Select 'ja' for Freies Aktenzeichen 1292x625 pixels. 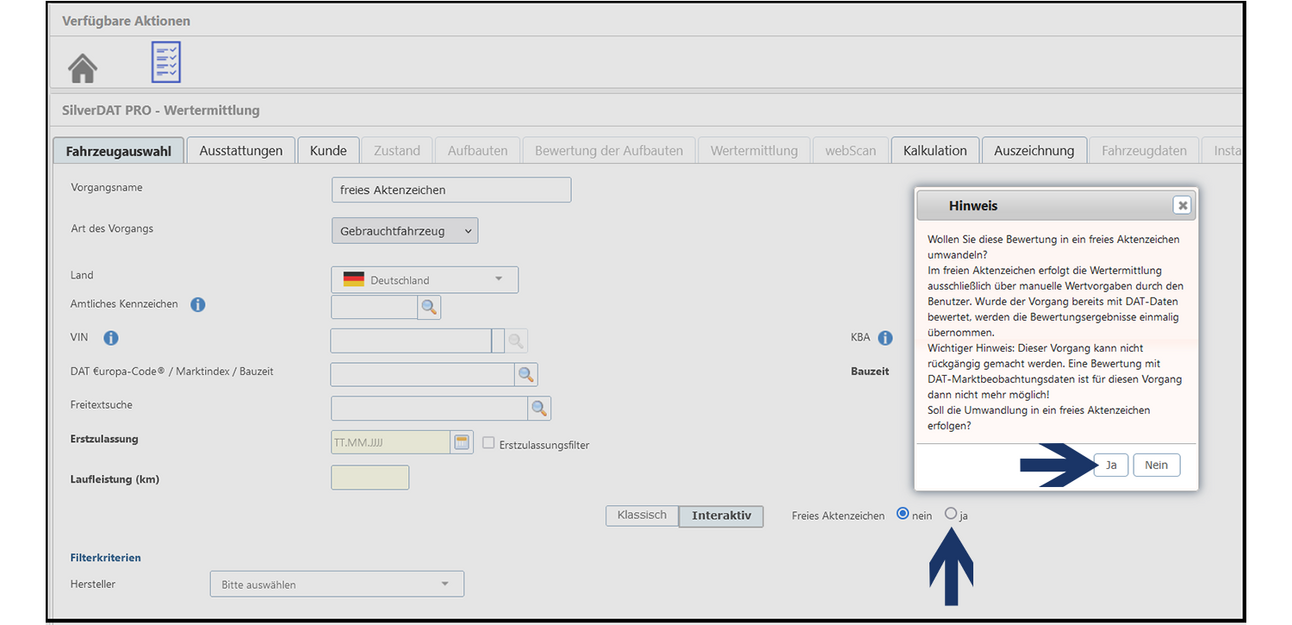point(951,514)
